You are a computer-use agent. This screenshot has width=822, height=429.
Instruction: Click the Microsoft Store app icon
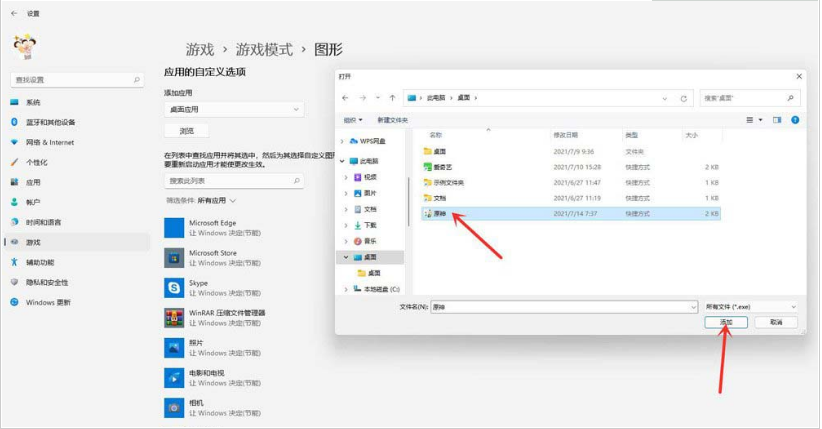(x=173, y=258)
